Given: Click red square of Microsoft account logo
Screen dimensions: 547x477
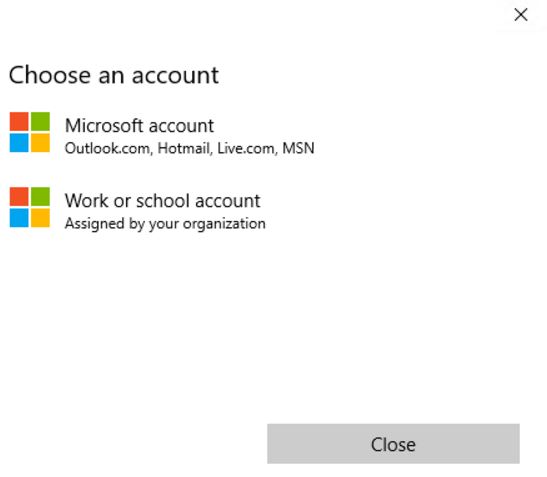Looking at the screenshot, I should [19, 121].
